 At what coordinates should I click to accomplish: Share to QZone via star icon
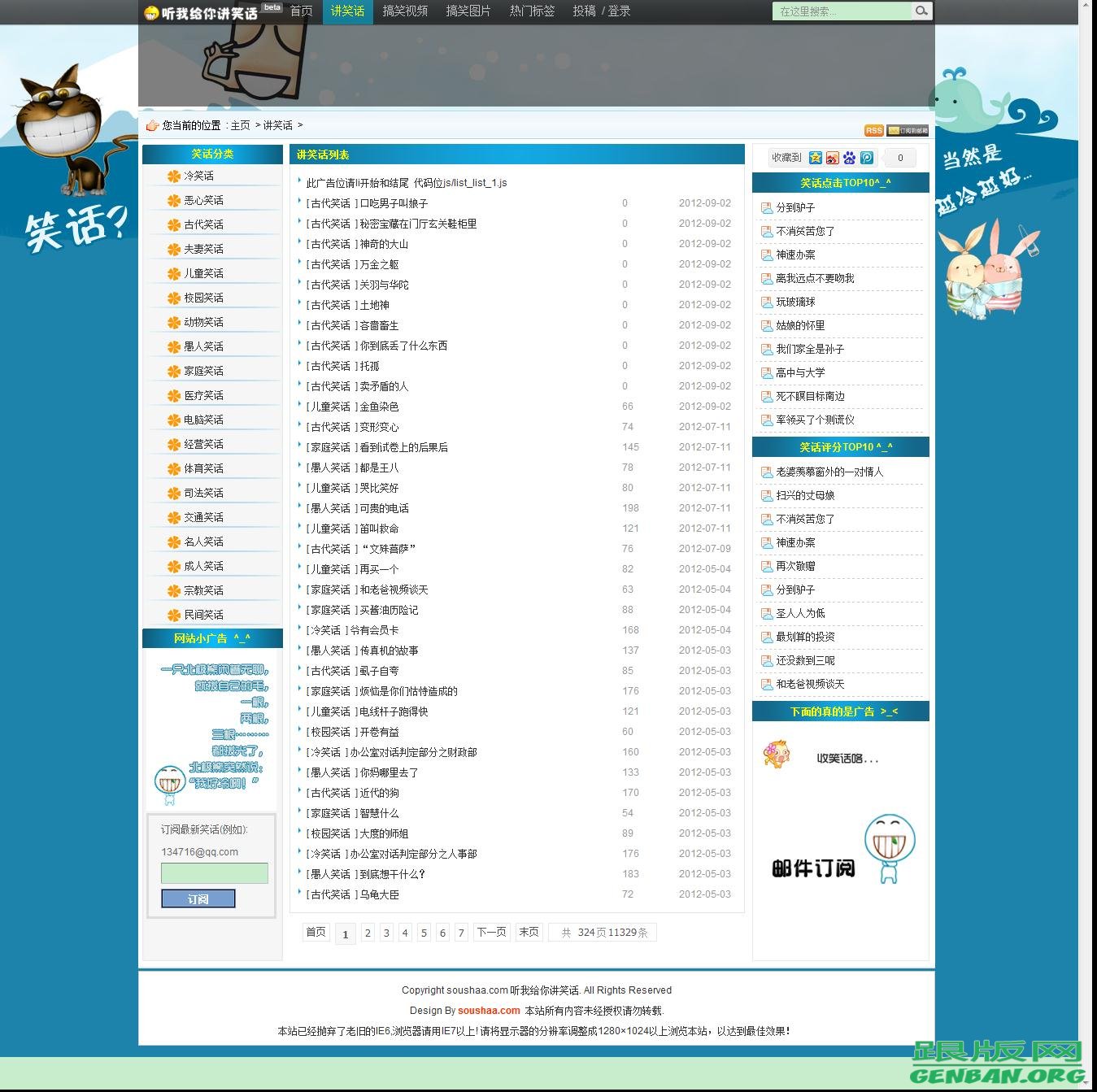tap(816, 158)
